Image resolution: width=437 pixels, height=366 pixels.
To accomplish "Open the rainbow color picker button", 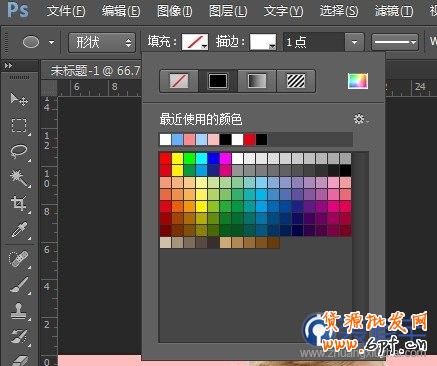I will point(358,81).
